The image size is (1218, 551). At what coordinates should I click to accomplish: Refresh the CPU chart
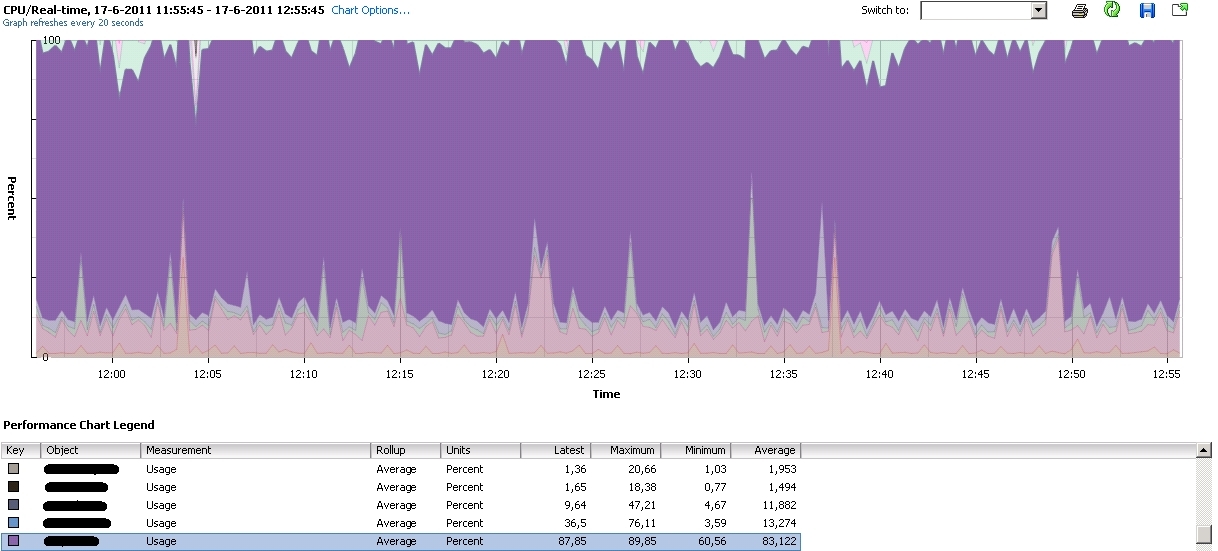(x=1111, y=10)
